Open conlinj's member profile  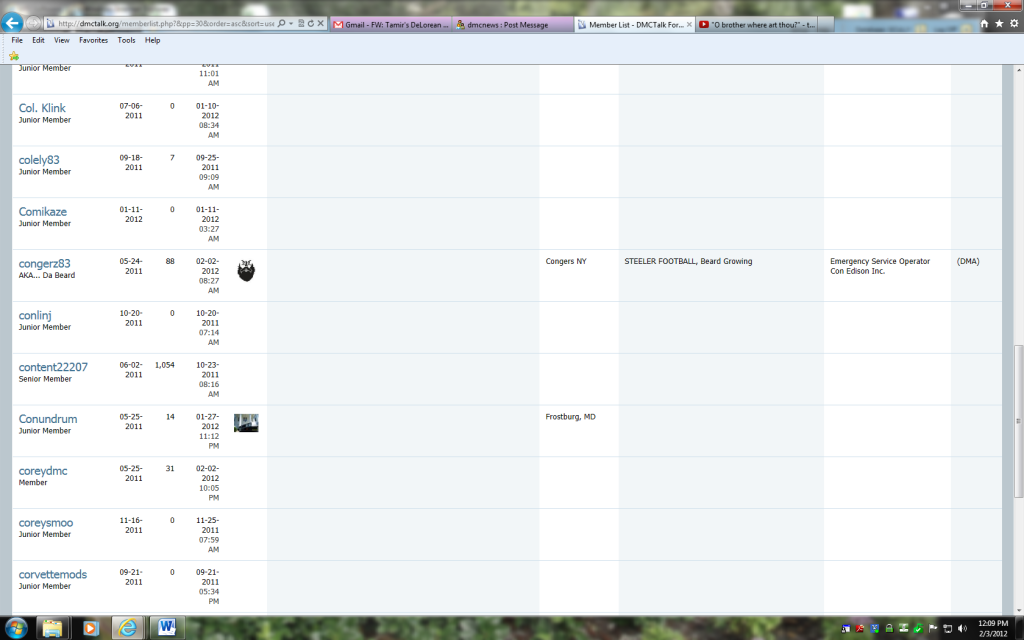click(35, 315)
